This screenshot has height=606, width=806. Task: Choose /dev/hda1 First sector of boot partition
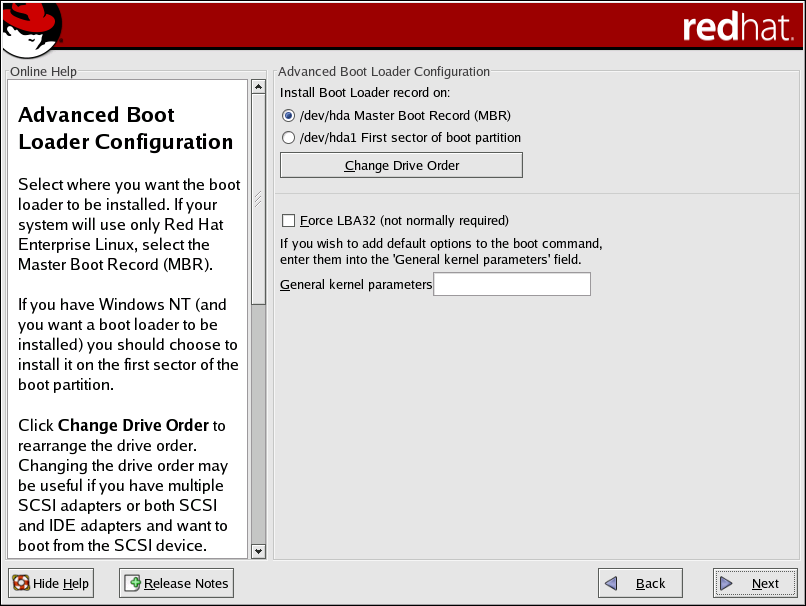289,138
